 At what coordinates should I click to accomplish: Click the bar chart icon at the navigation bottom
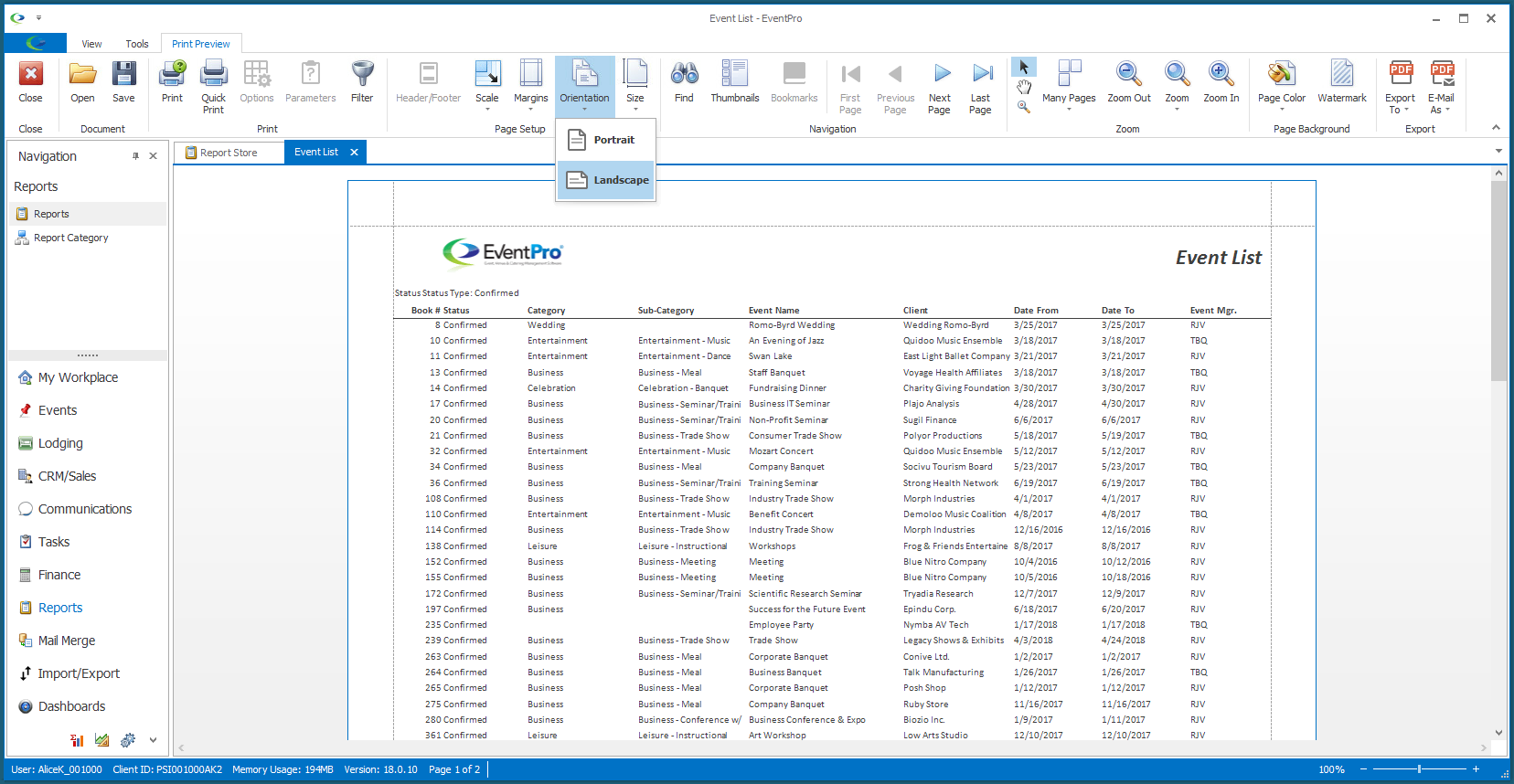[78, 740]
